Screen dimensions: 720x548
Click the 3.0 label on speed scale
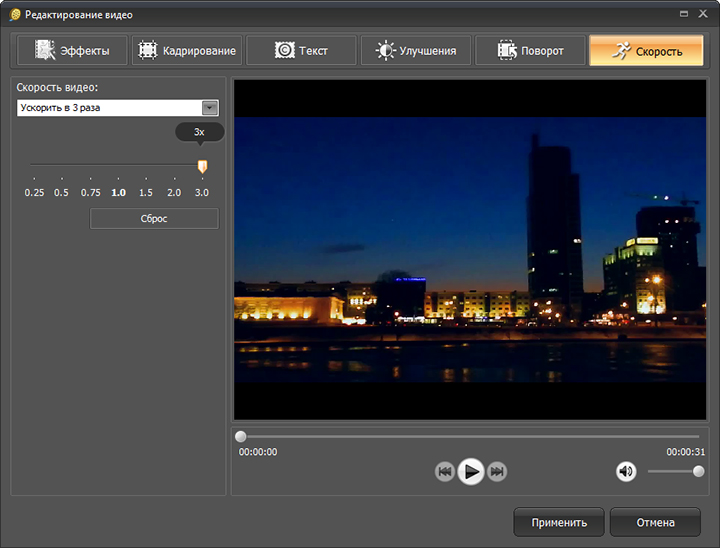click(202, 192)
